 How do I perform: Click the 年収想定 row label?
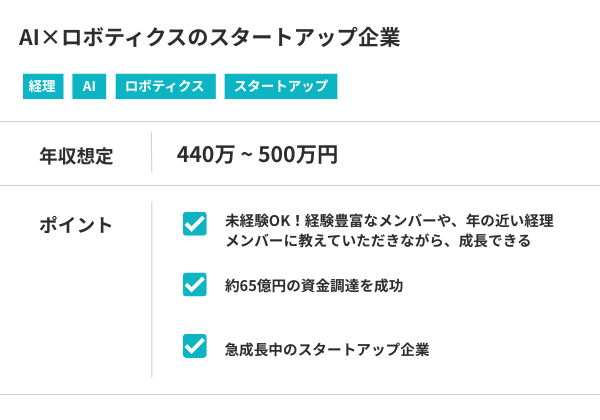pyautogui.click(x=76, y=156)
